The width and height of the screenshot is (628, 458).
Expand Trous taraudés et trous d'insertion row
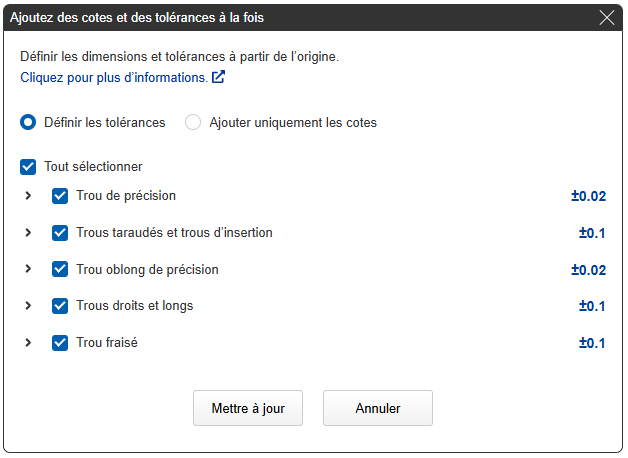[x=29, y=233]
